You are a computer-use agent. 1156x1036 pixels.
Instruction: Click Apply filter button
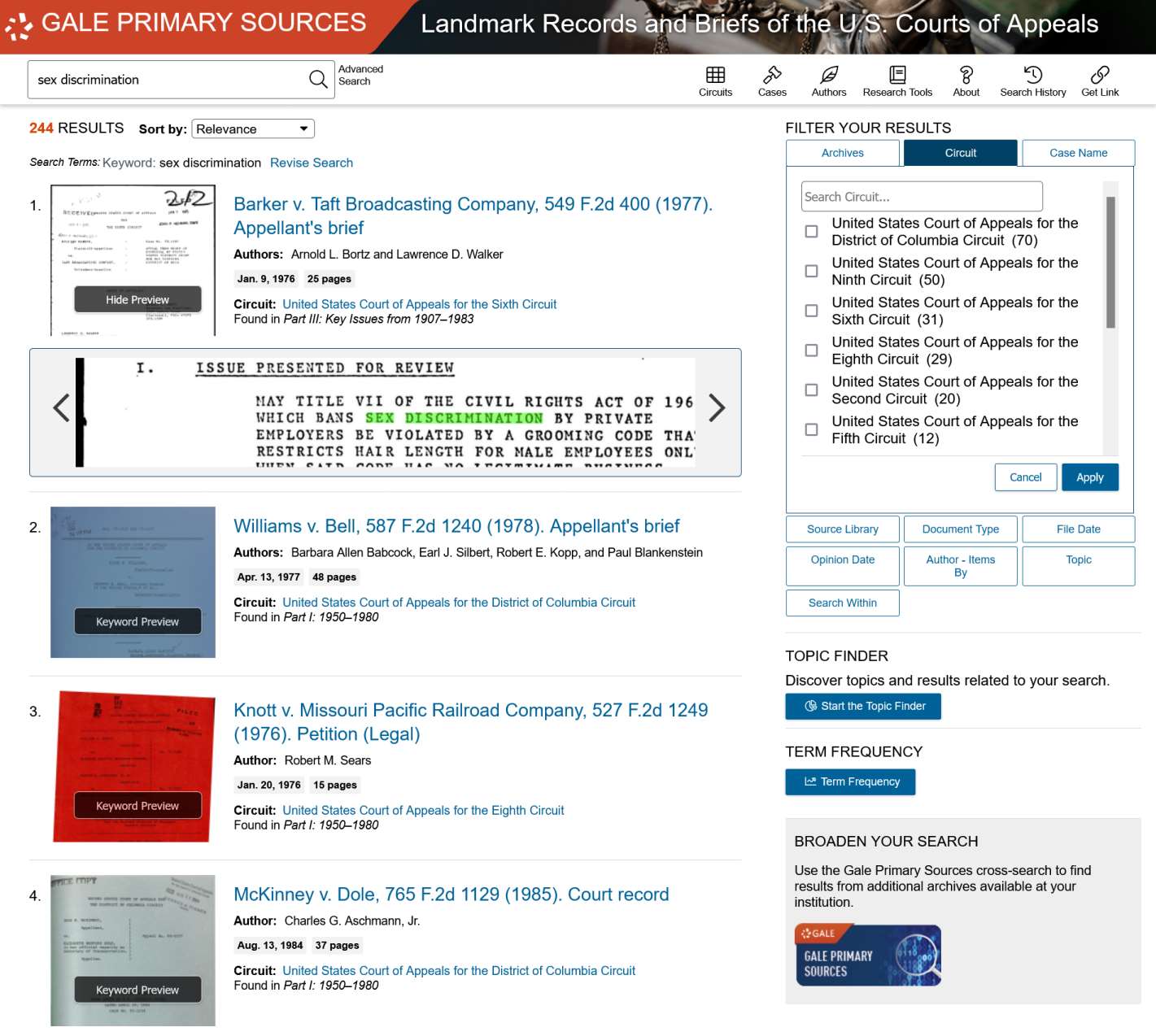coord(1089,477)
